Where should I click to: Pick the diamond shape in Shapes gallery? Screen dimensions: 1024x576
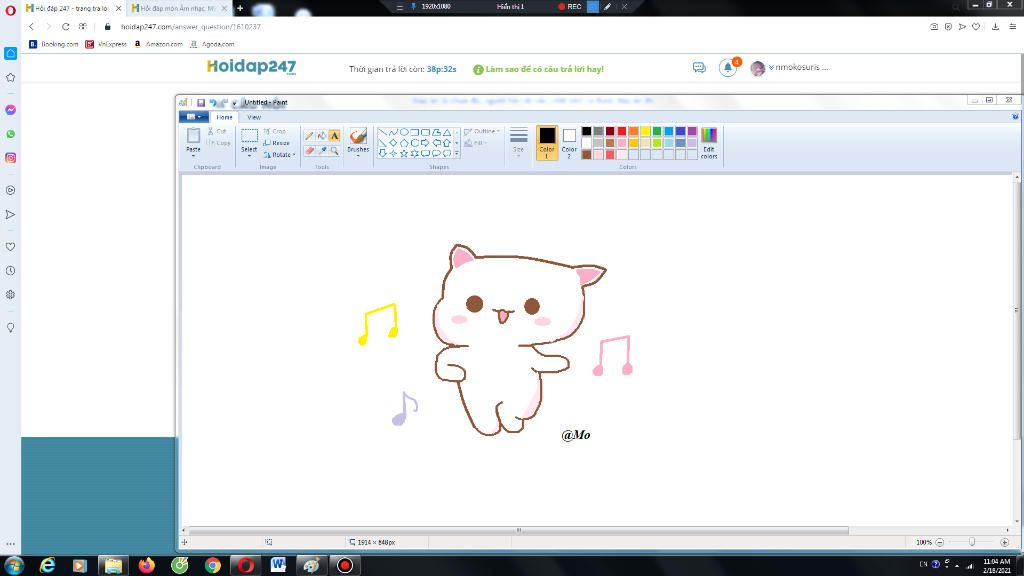[x=393, y=142]
